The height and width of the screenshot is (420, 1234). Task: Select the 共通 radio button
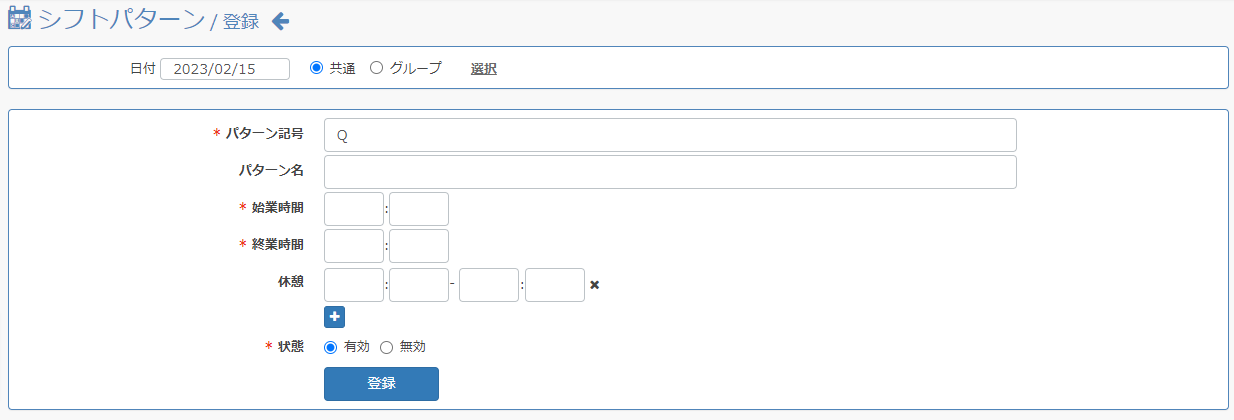coord(316,68)
